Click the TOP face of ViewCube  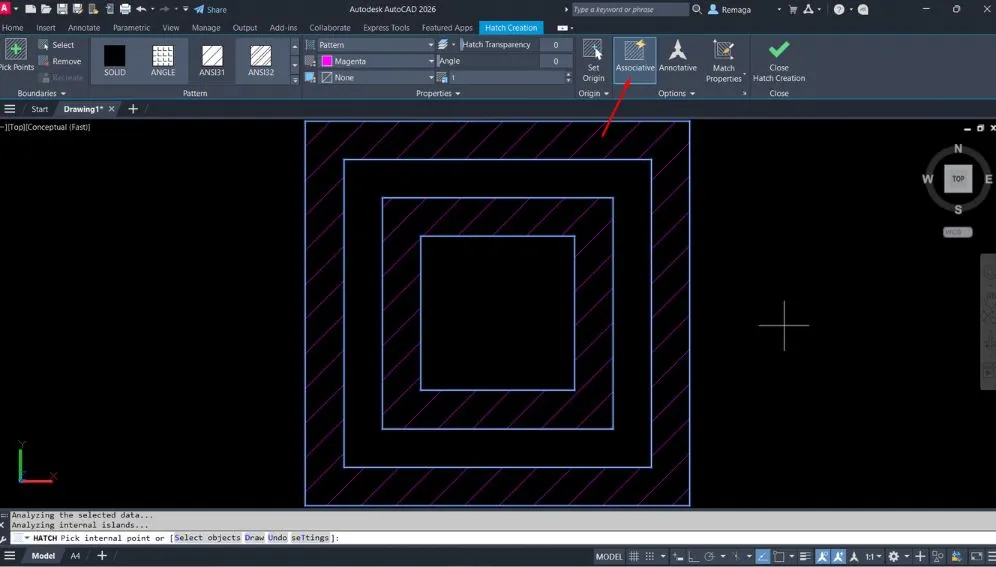coord(957,179)
